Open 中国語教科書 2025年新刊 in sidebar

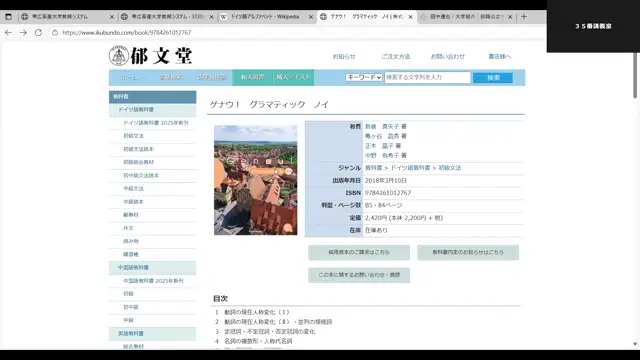(x=153, y=281)
